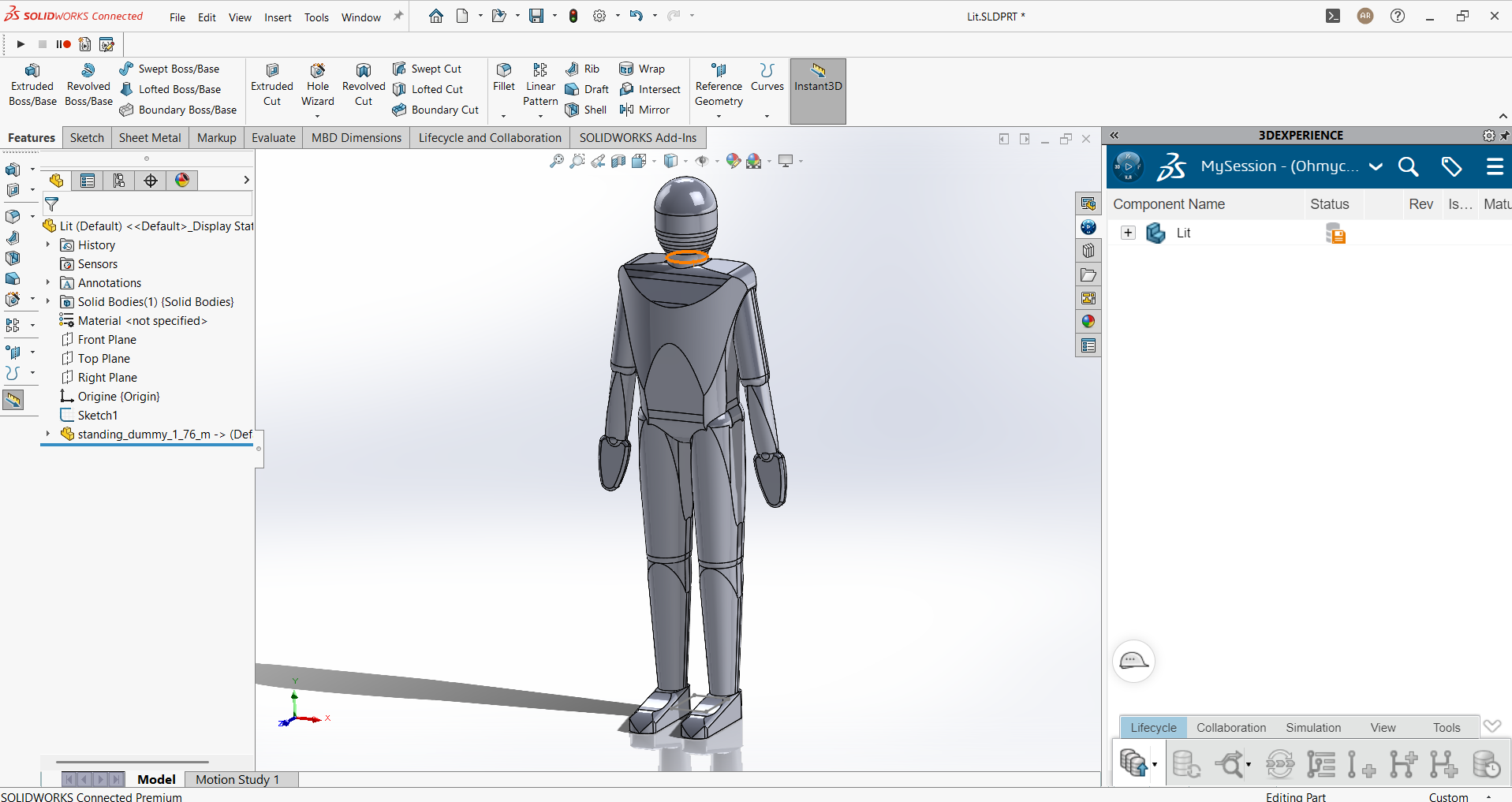1512x802 pixels.
Task: Open the Reference Geometry tool
Action: coord(718,84)
